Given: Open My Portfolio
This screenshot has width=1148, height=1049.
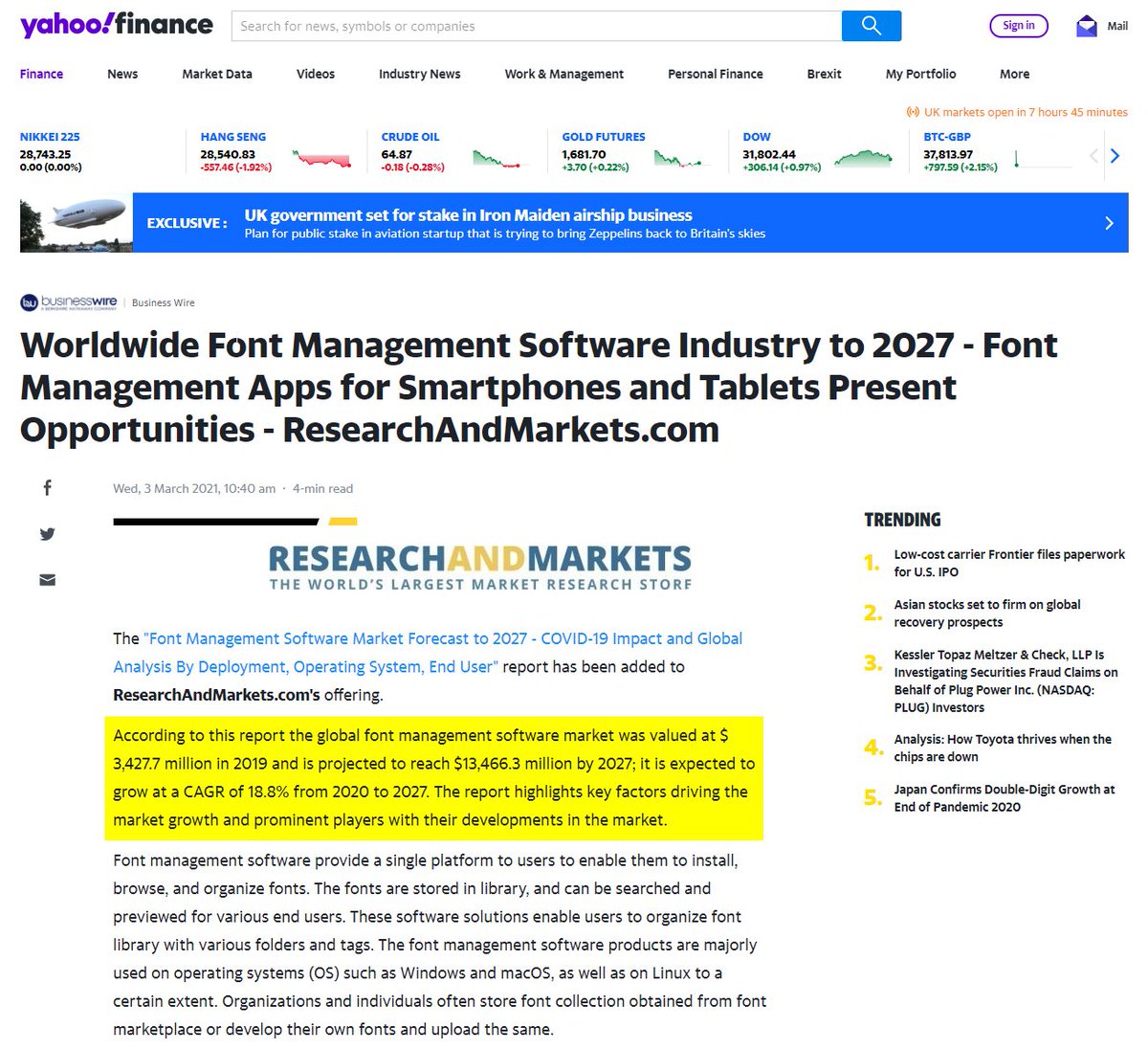Looking at the screenshot, I should coord(920,74).
